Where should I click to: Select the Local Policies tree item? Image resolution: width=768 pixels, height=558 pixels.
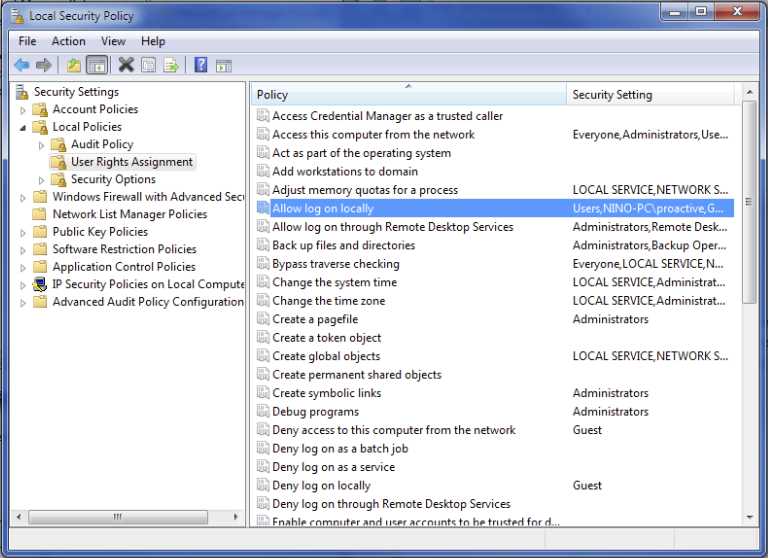pos(87,127)
